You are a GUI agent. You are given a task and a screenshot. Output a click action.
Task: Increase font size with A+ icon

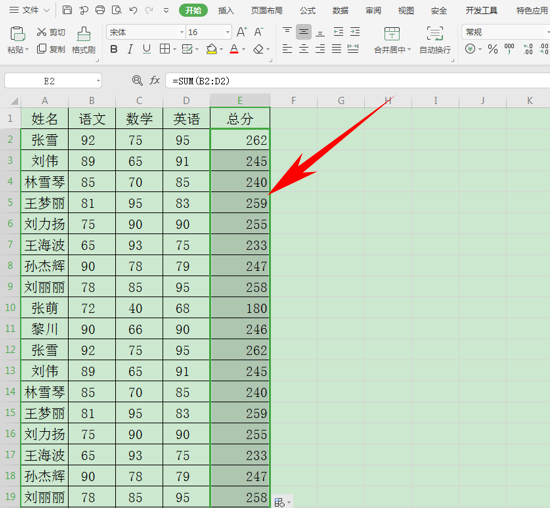[242, 32]
